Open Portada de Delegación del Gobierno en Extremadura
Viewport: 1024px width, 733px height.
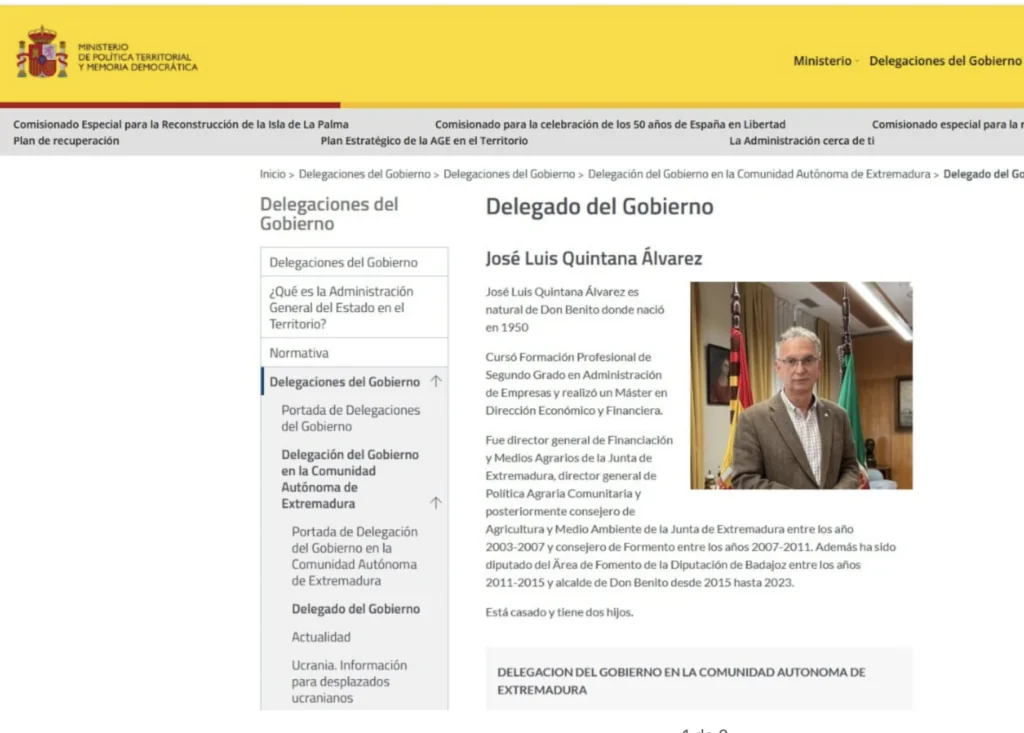click(x=354, y=556)
